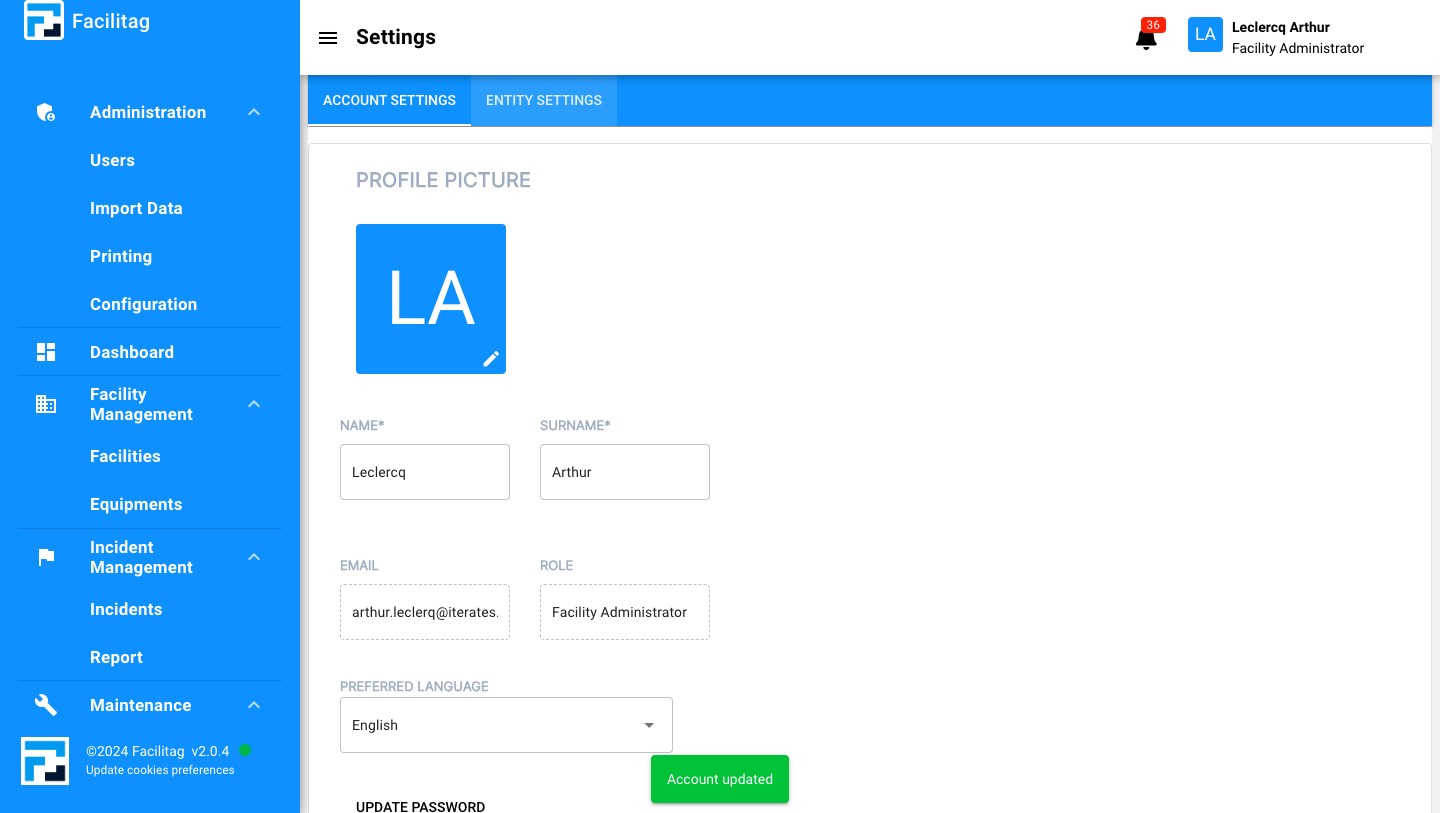Collapse the Administration section chevron
The width and height of the screenshot is (1440, 813).
[254, 113]
